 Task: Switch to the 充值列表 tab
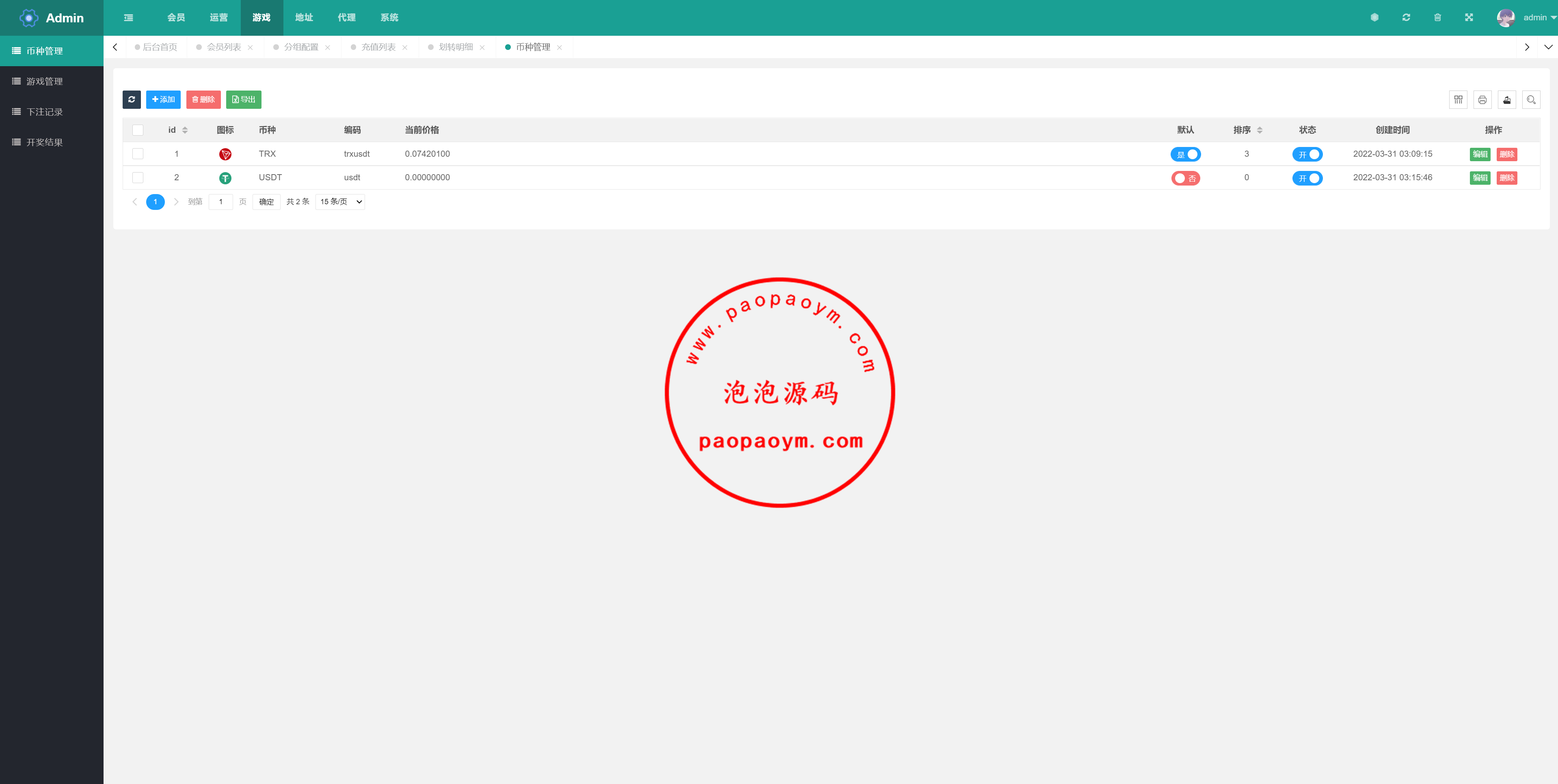click(378, 47)
